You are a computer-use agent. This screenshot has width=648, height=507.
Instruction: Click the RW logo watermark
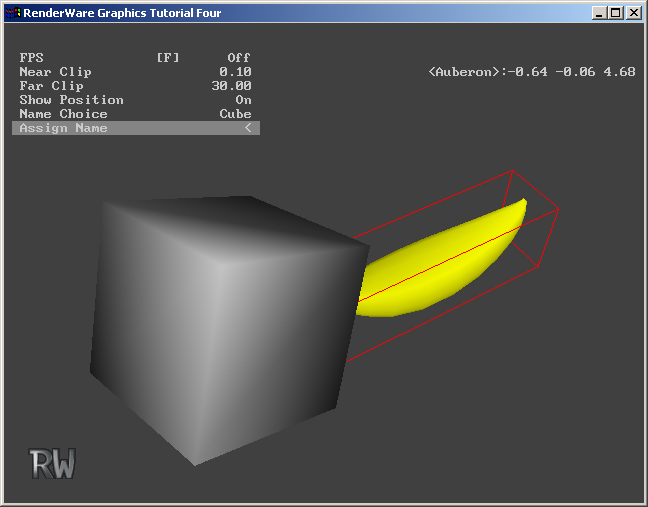pyautogui.click(x=53, y=463)
